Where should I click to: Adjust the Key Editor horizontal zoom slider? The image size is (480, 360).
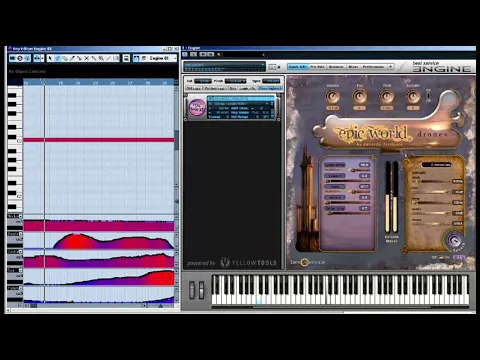coord(160,305)
